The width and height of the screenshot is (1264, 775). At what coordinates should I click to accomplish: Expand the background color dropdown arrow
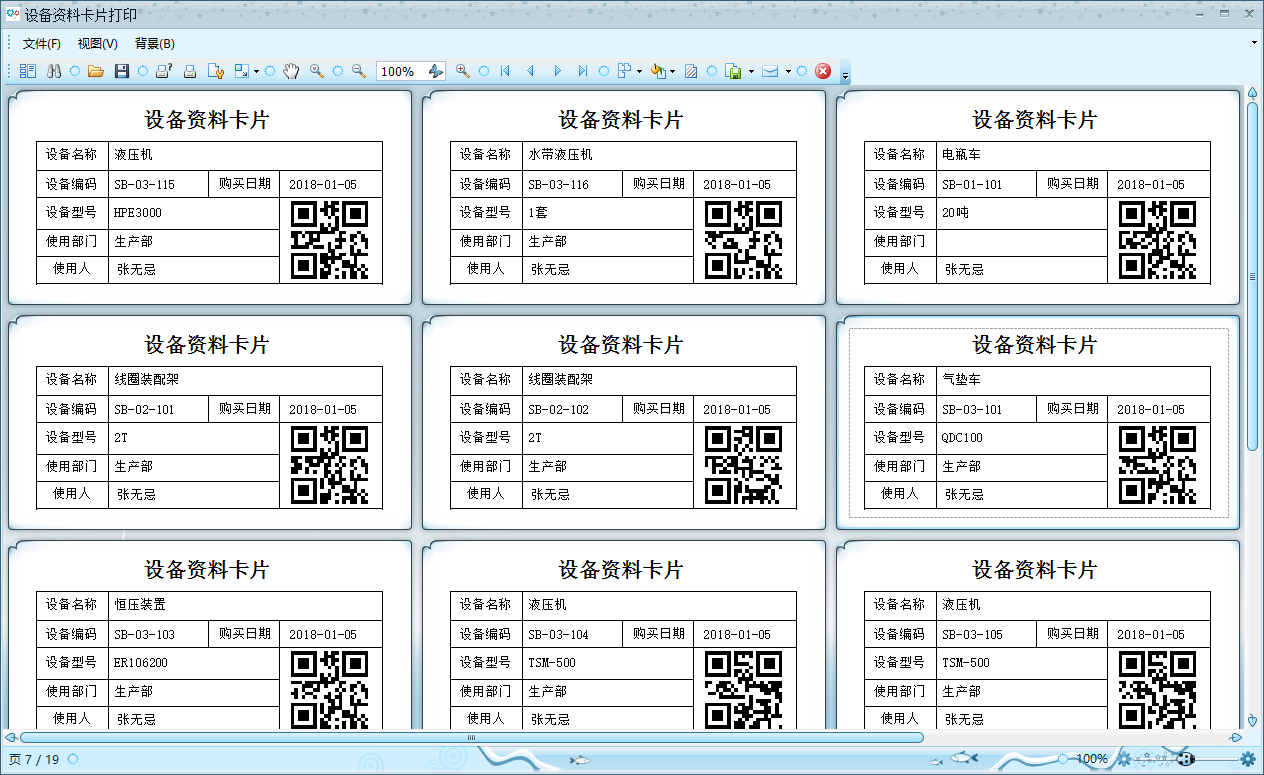[672, 71]
